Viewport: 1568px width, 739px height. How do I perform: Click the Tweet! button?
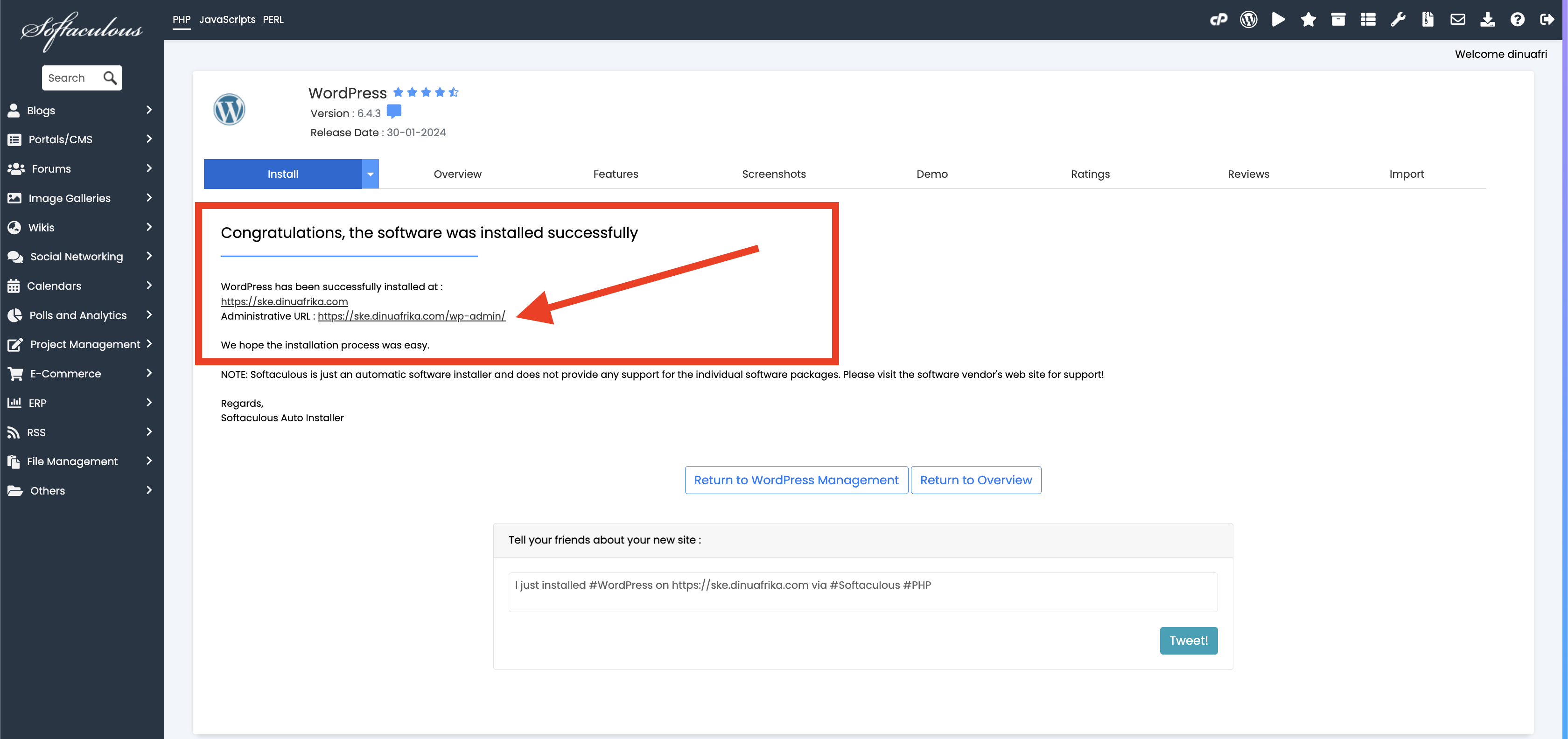tap(1188, 641)
